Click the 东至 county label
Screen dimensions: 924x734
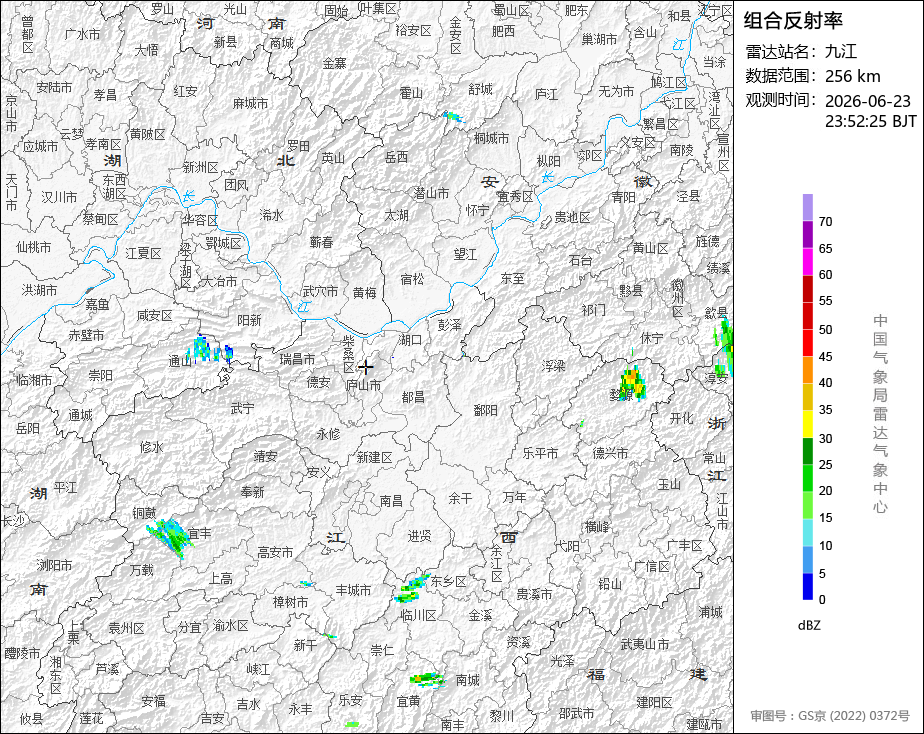pos(512,278)
